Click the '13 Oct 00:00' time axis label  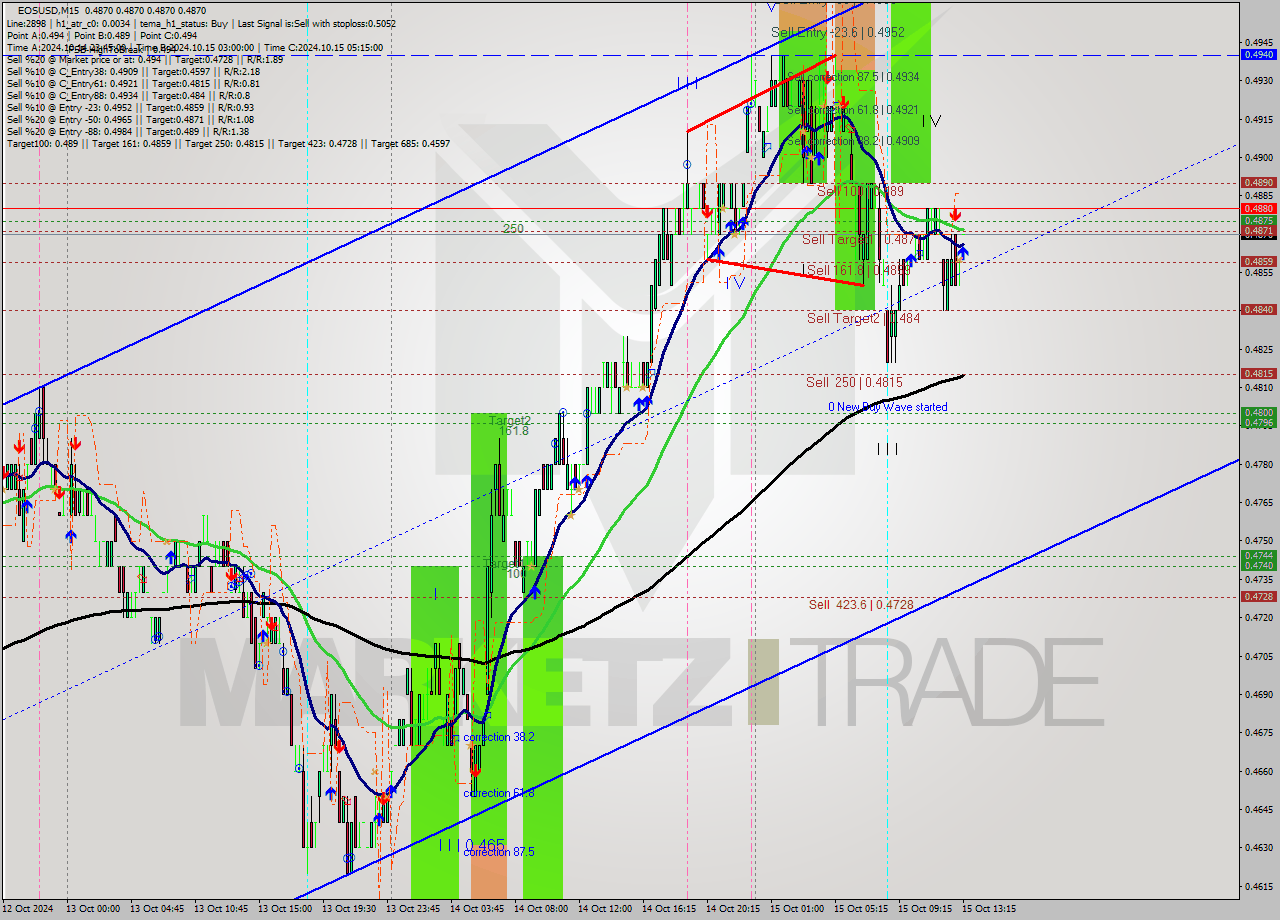click(x=92, y=909)
